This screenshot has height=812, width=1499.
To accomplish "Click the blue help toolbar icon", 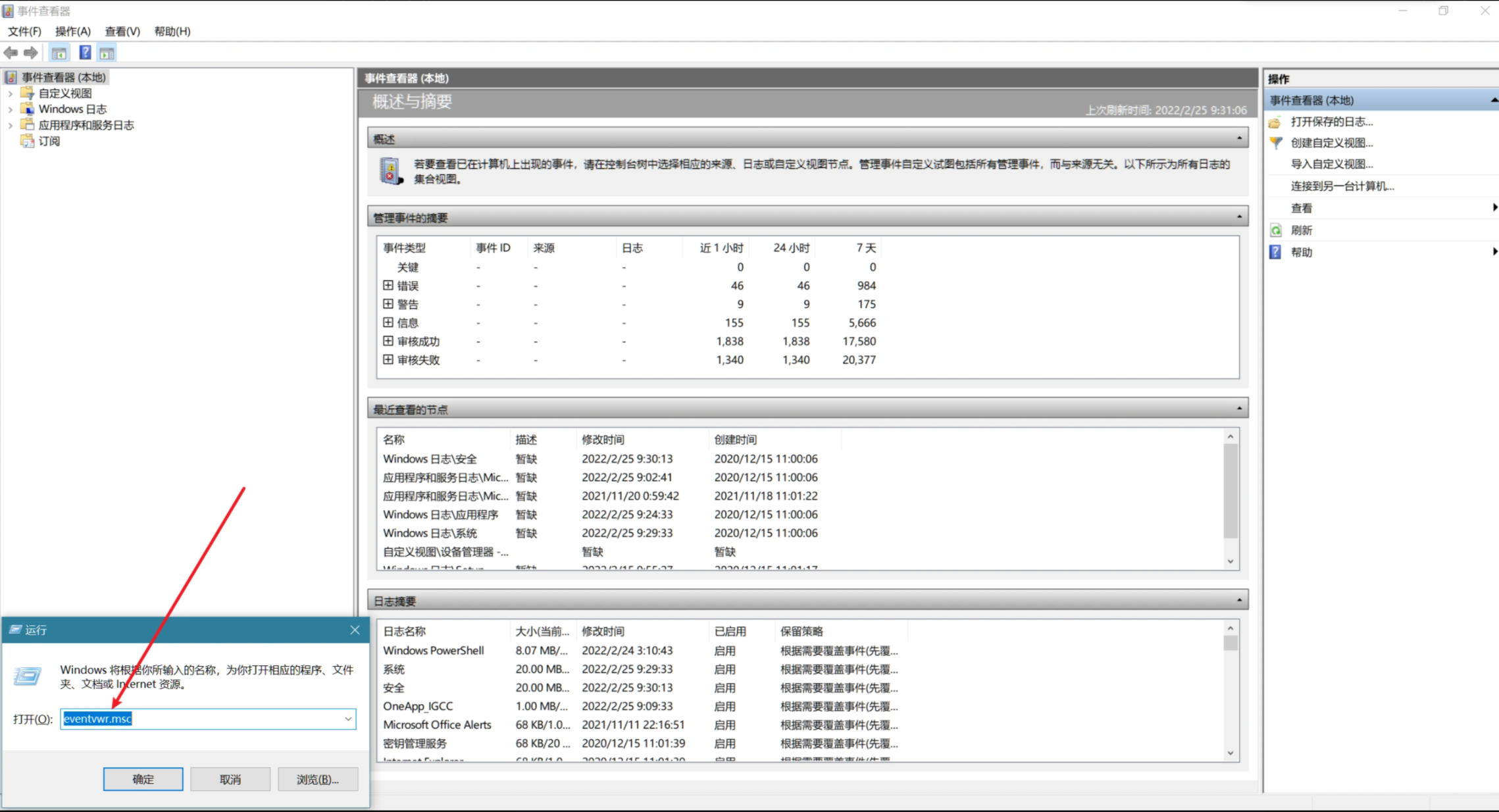I will [85, 53].
